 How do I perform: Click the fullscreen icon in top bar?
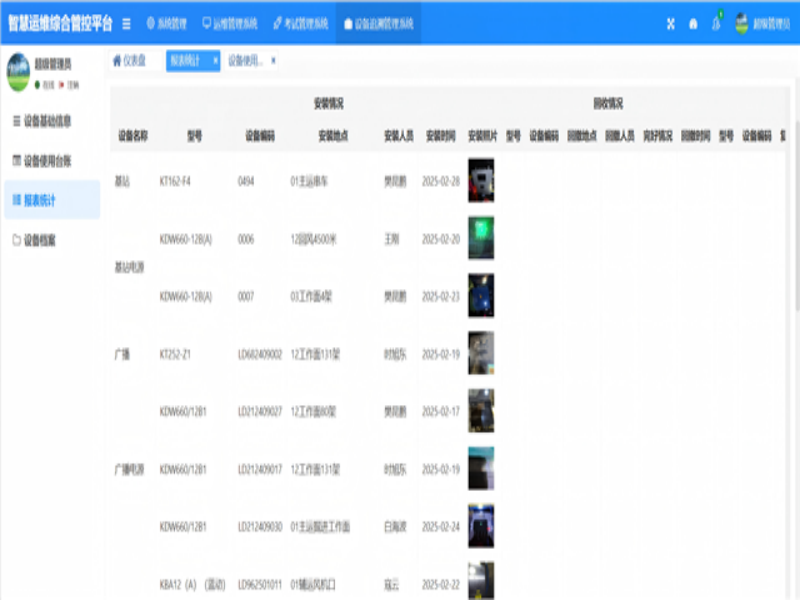(x=671, y=24)
